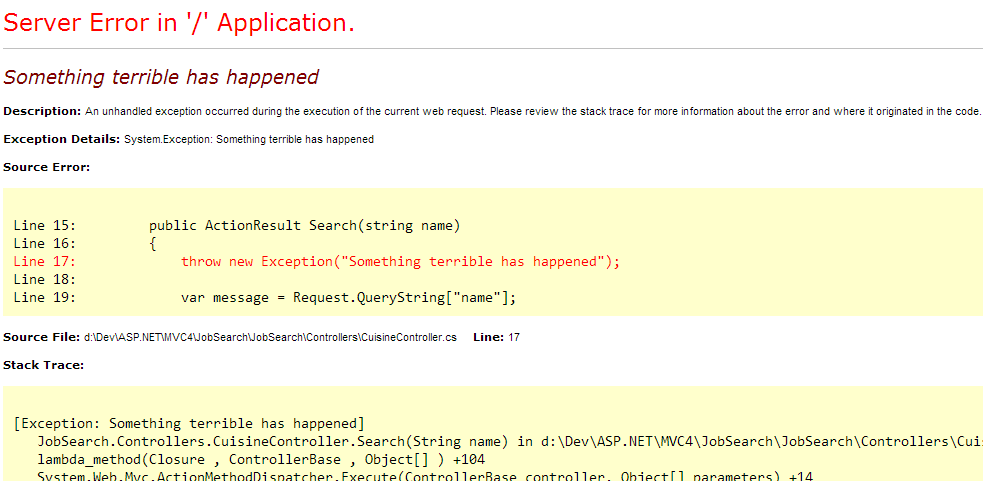983x481 pixels.
Task: Click Line 19 'var message = Request.QueryString' code
Action: pyautogui.click(x=348, y=297)
